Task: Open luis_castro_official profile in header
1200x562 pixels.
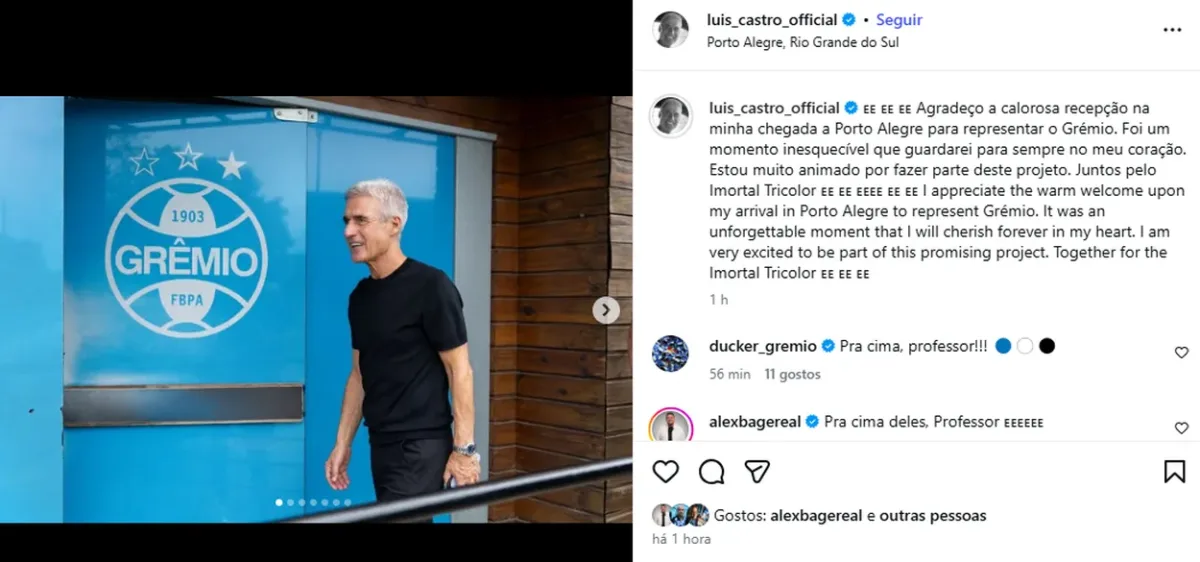Action: [772, 20]
